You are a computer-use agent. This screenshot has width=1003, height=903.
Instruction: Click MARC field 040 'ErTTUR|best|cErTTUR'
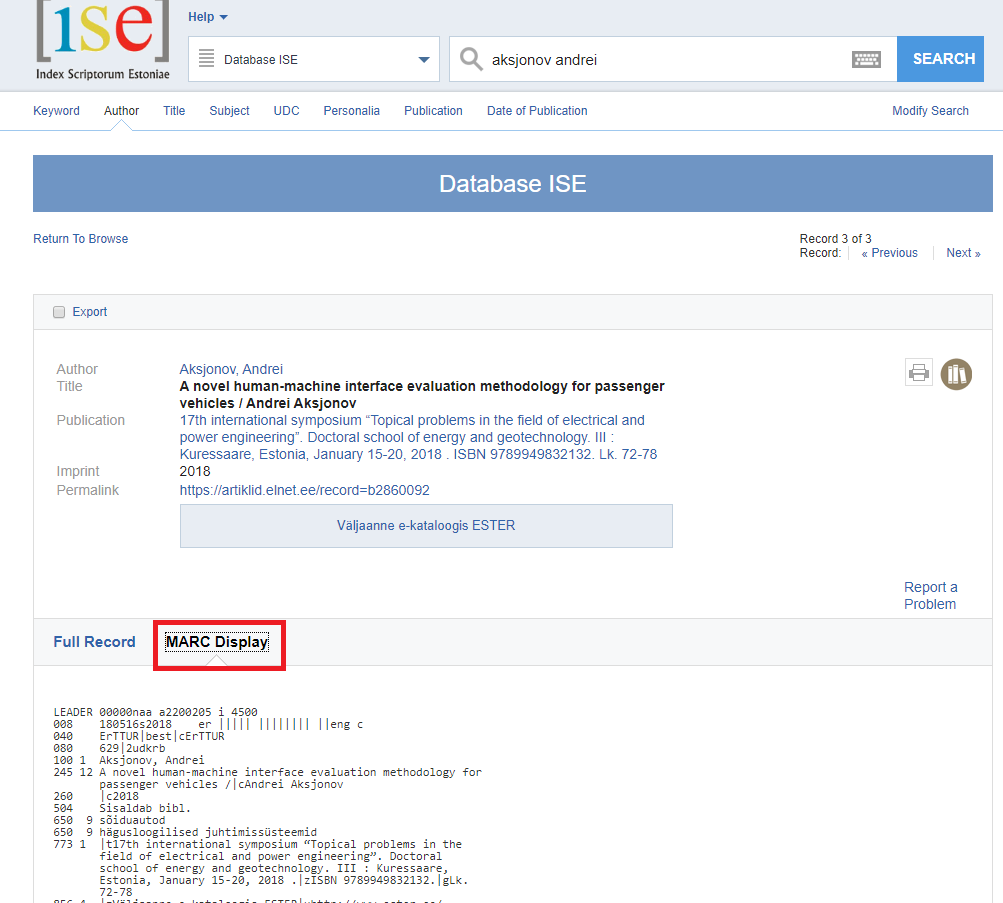(x=162, y=736)
